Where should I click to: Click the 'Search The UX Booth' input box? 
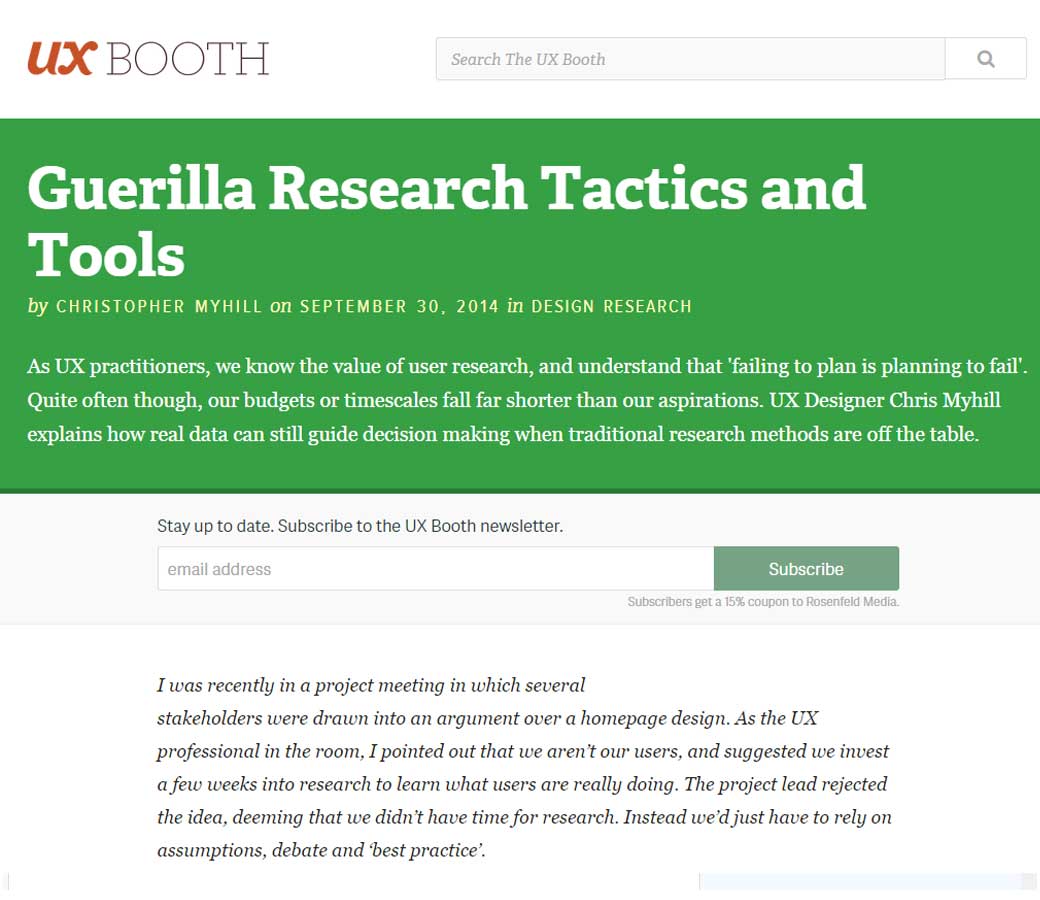(x=689, y=58)
